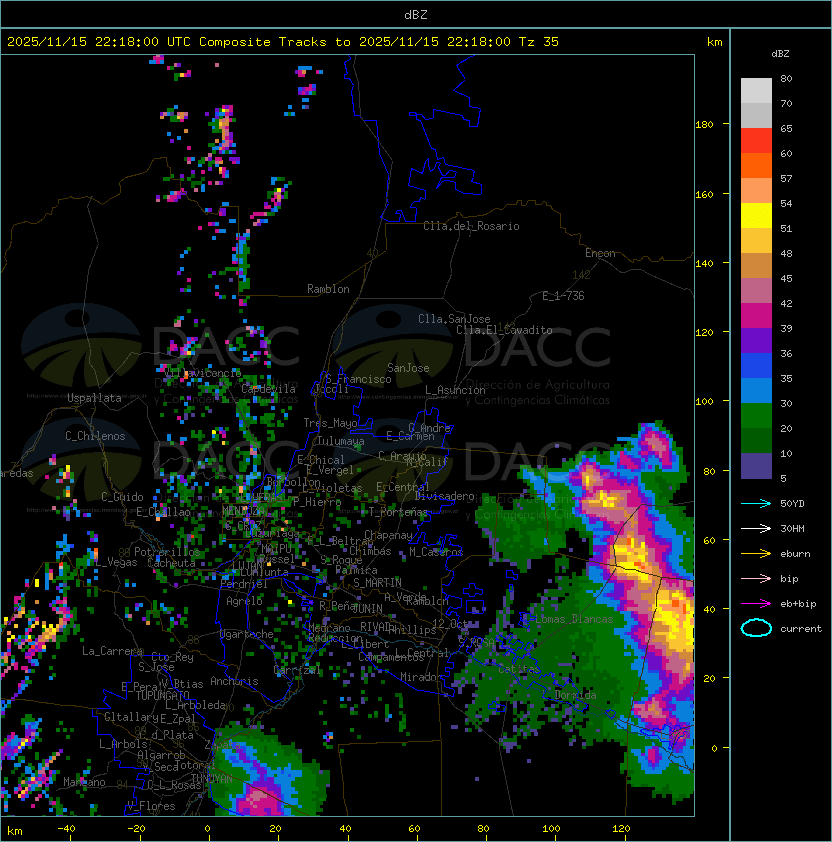The width and height of the screenshot is (832, 842).
Task: Click the '50YD' legend label
Action: (x=792, y=504)
